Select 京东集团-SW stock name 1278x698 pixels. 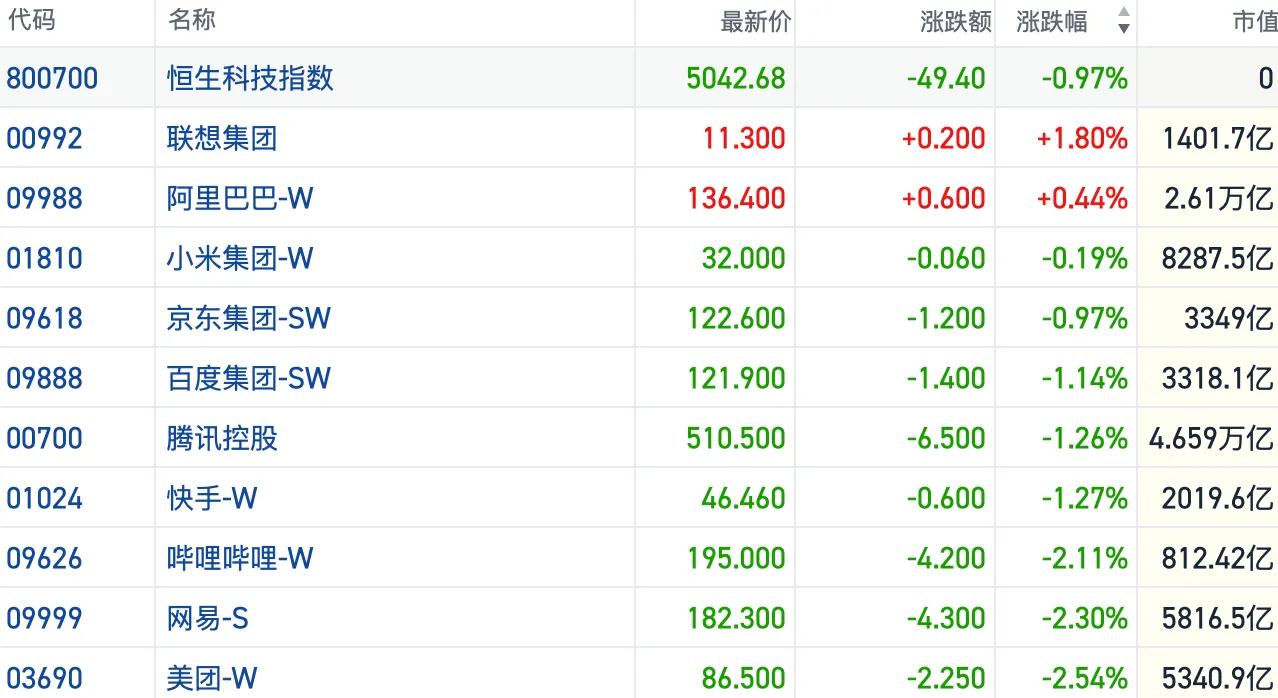(248, 318)
